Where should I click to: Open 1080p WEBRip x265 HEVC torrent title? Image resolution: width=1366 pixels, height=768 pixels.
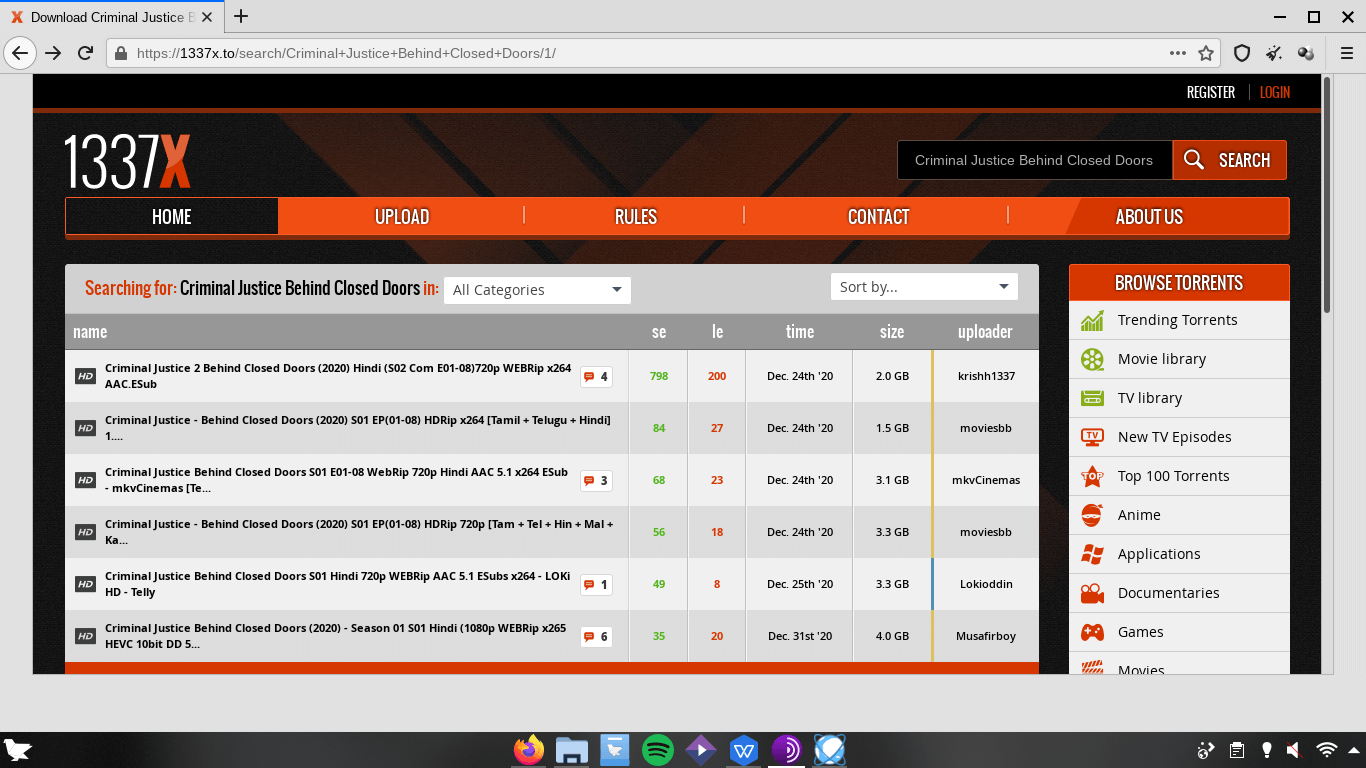pyautogui.click(x=336, y=636)
